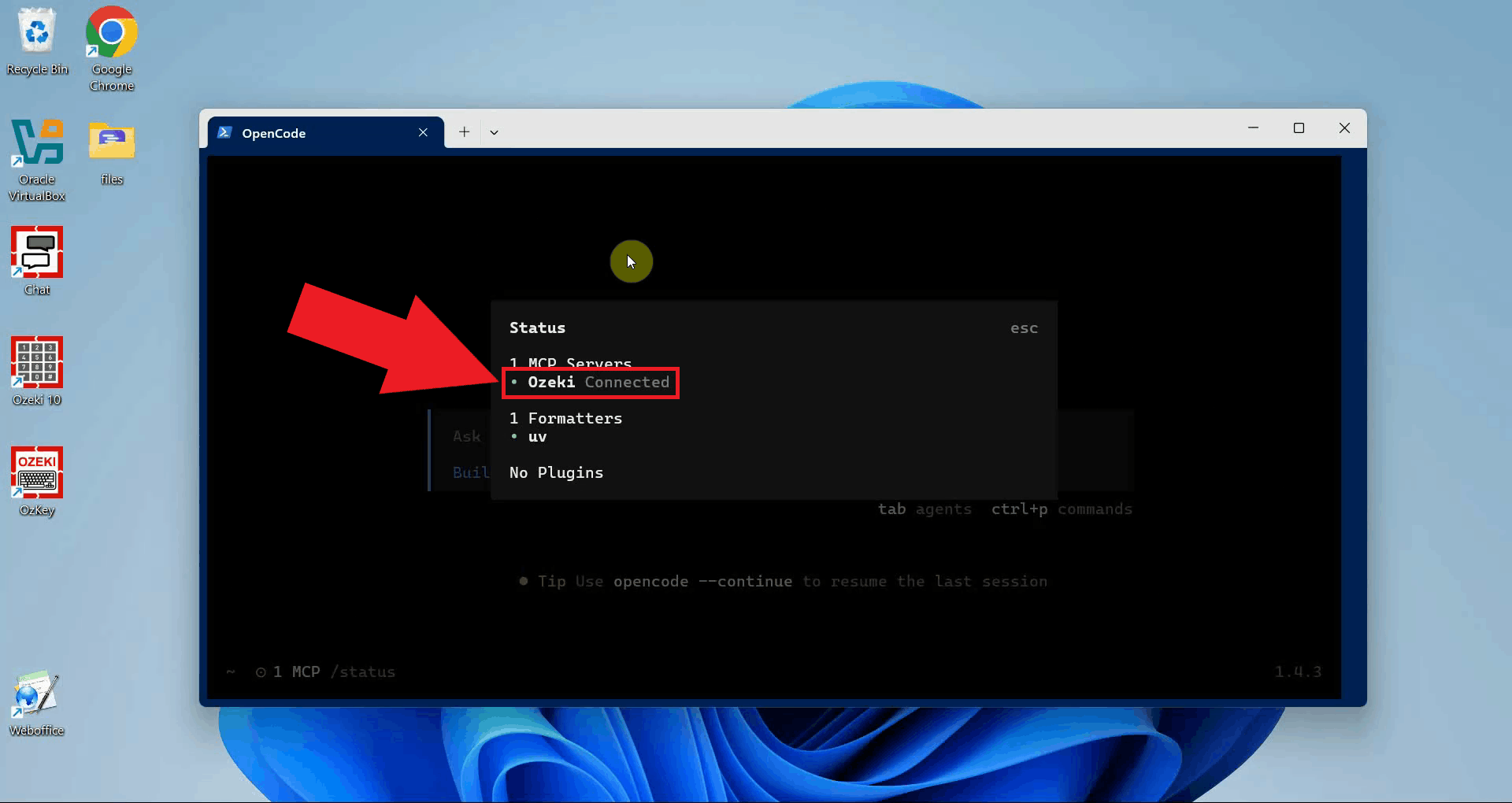Click the '1 MCP Servers' heading
This screenshot has height=803, width=1512.
pyautogui.click(x=570, y=363)
